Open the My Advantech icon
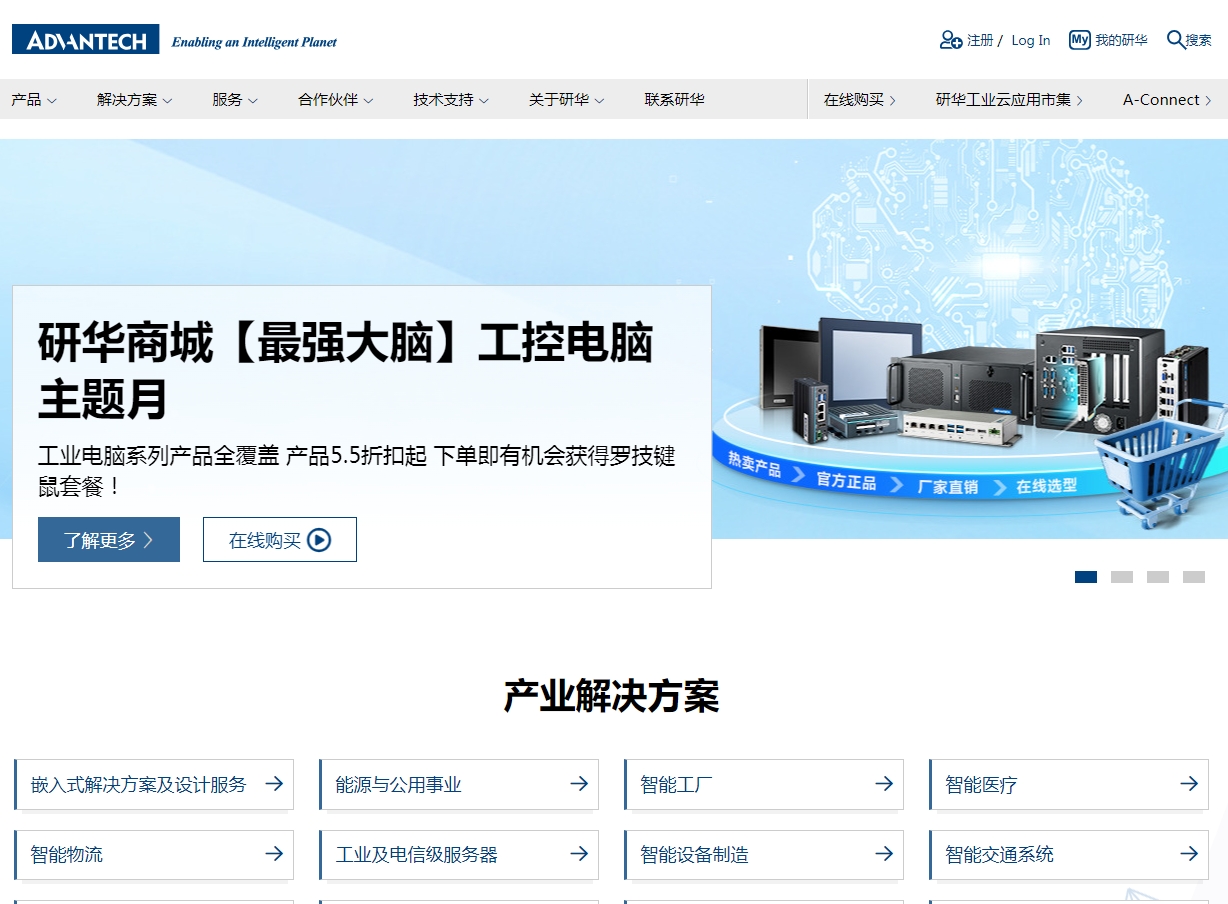Screen dimensions: 1228x904 (x=1079, y=40)
